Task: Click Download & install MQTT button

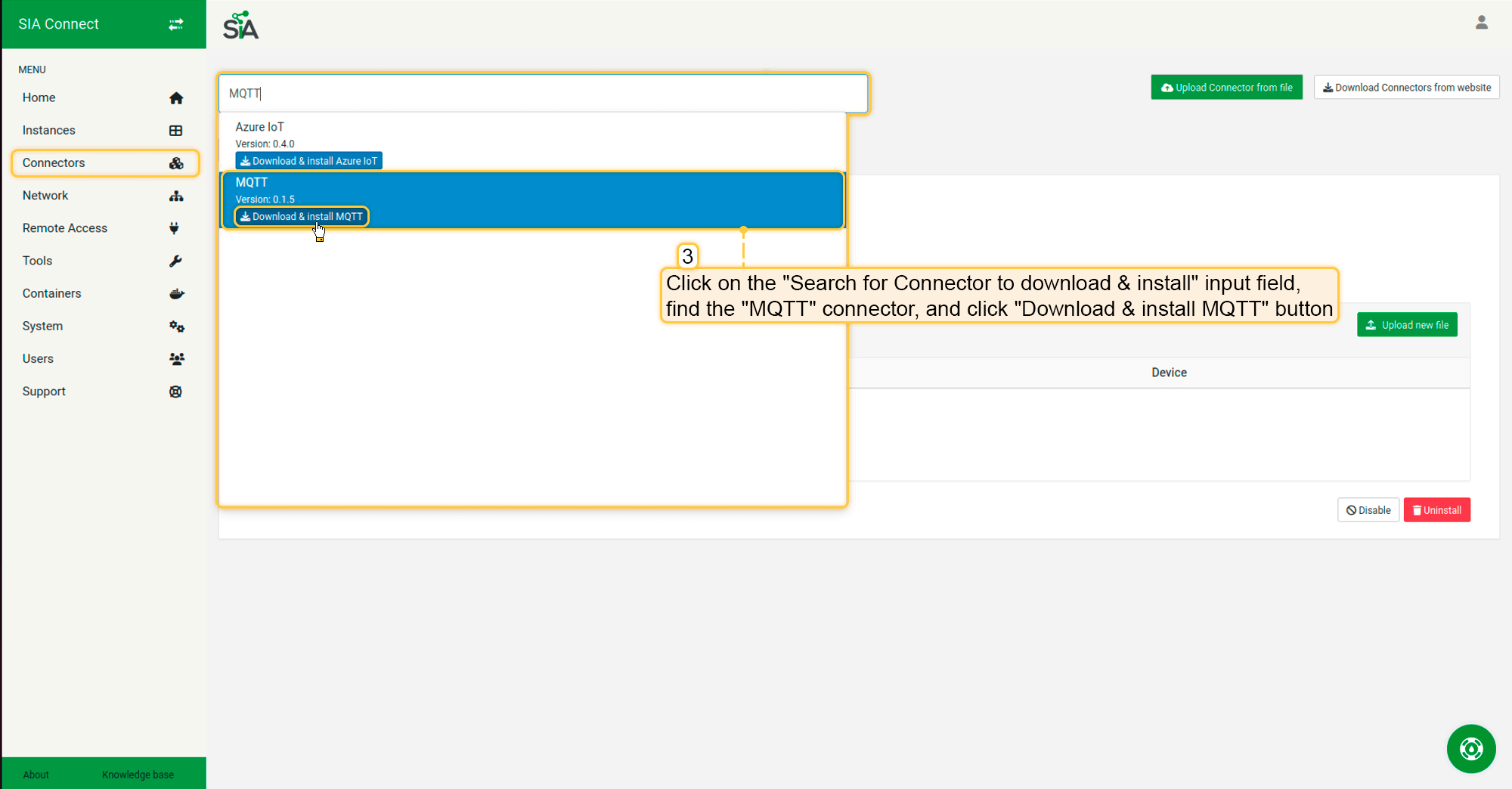Action: (x=302, y=217)
